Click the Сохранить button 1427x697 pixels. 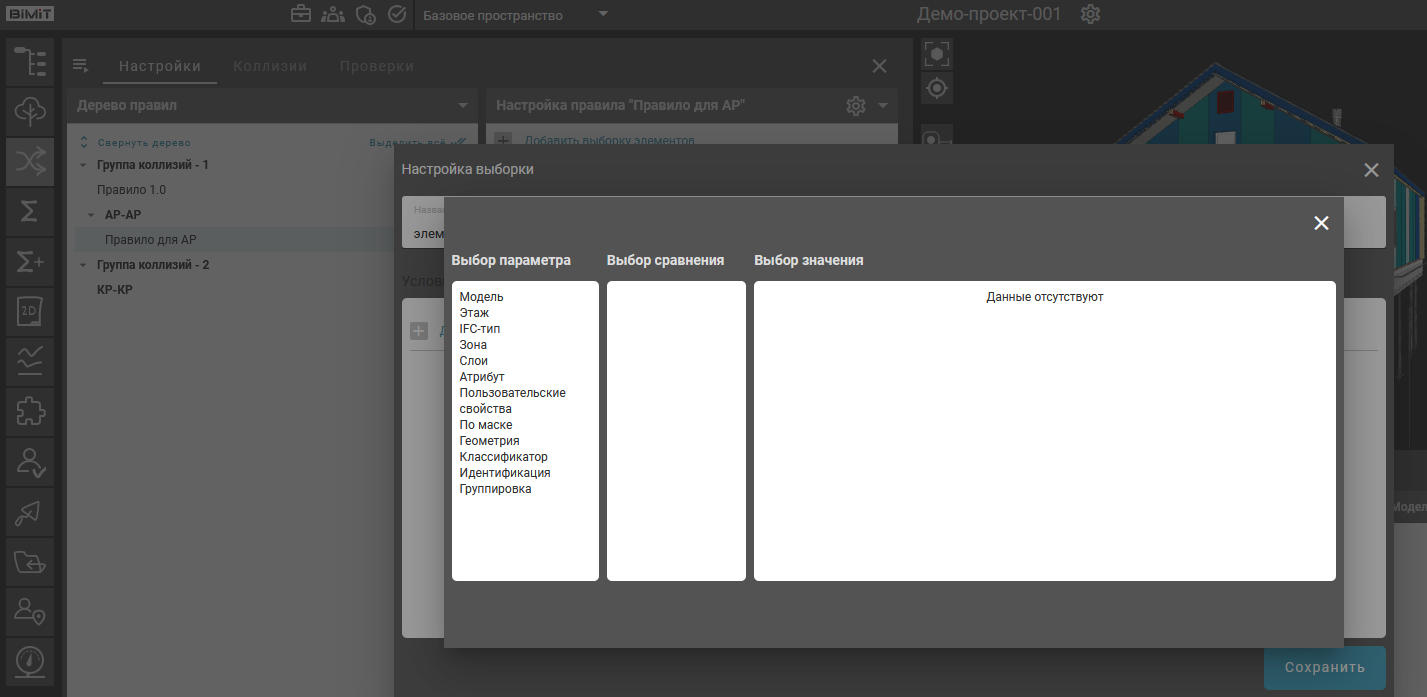point(1324,668)
